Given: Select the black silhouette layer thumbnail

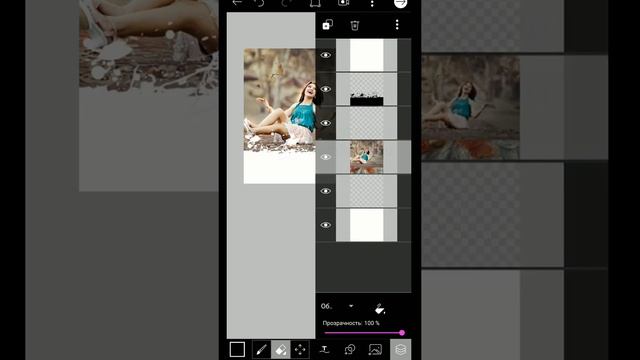Looking at the screenshot, I should [x=367, y=89].
